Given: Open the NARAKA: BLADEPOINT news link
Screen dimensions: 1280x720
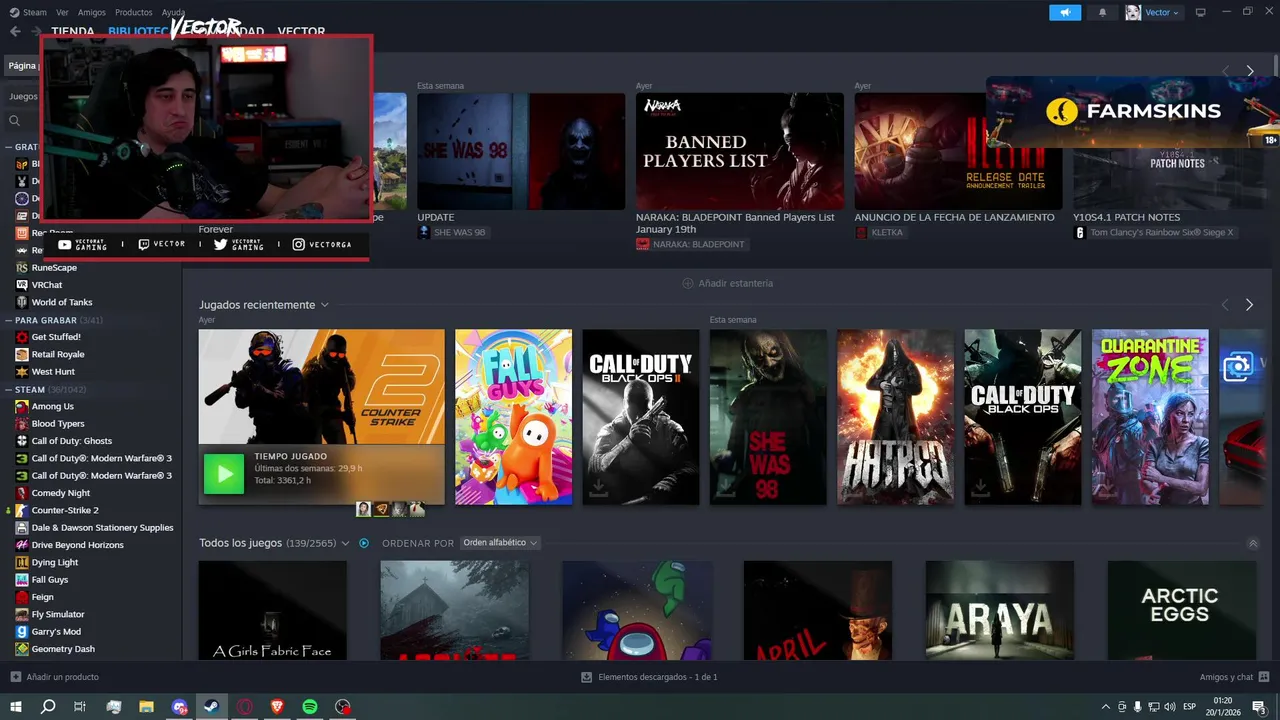Looking at the screenshot, I should (x=691, y=244).
